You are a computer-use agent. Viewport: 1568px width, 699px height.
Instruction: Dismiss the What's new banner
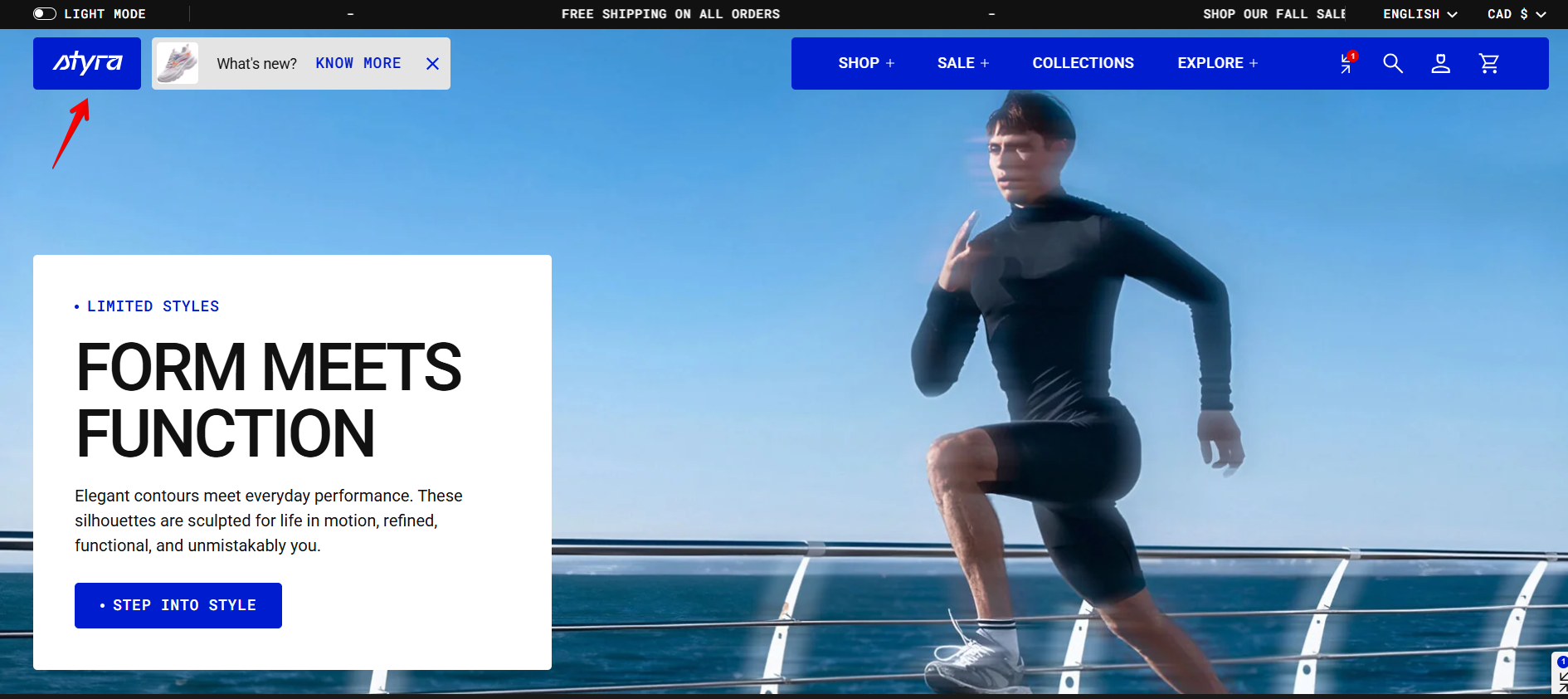pyautogui.click(x=432, y=63)
